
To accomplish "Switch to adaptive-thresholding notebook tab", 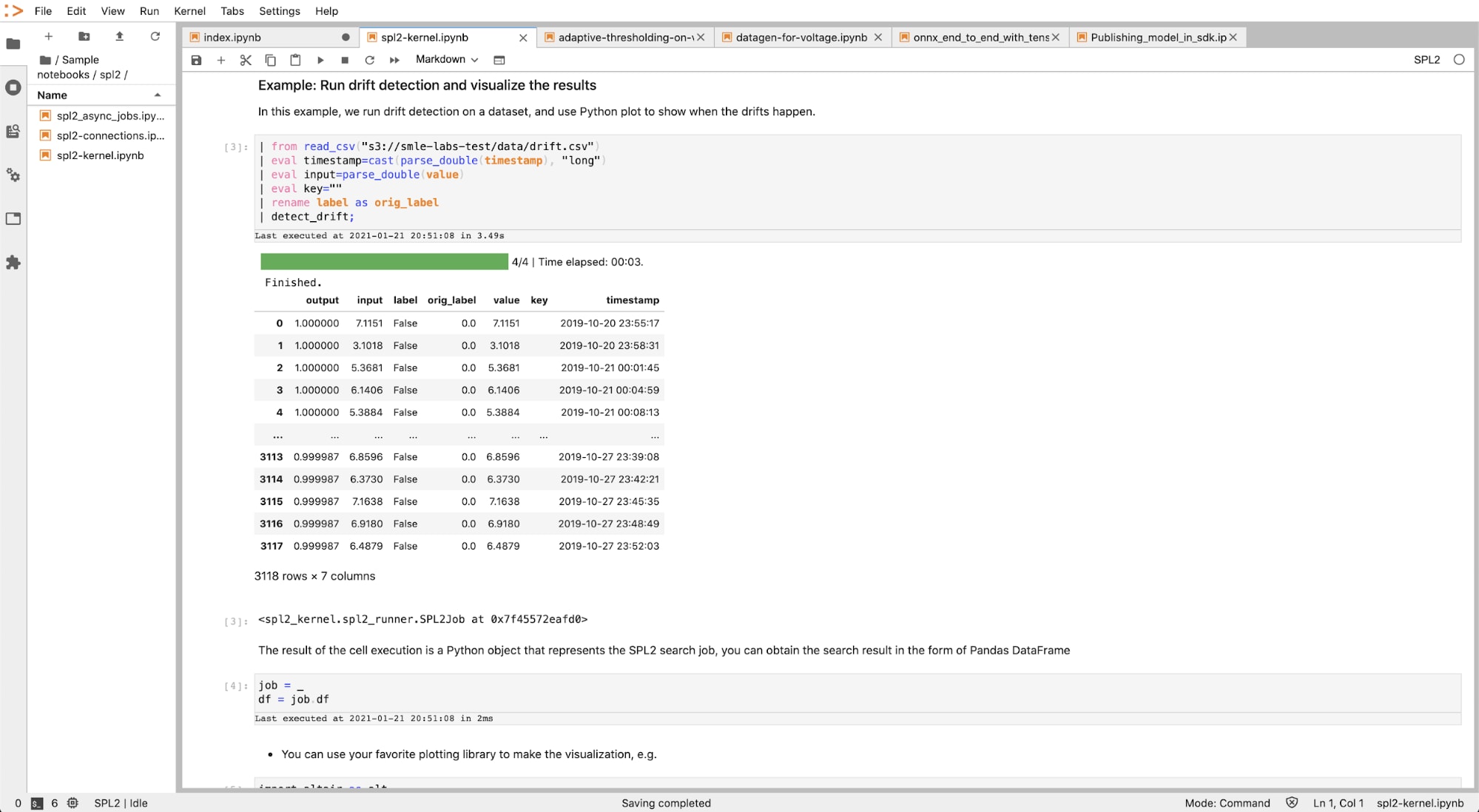I will [x=626, y=37].
